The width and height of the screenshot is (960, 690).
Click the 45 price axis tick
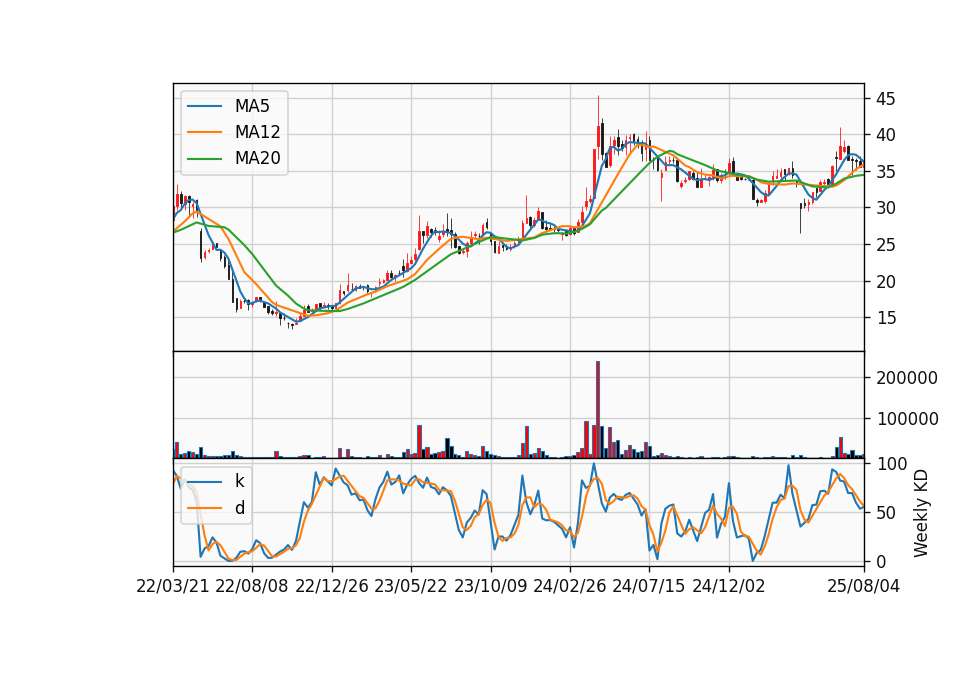[885, 99]
